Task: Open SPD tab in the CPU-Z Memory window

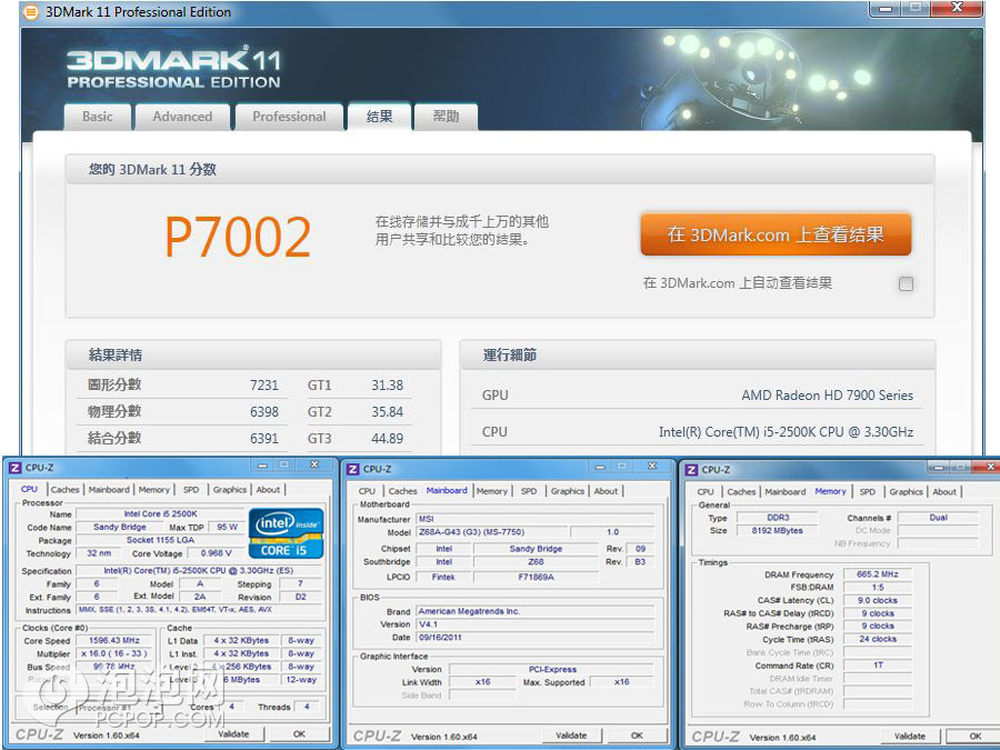Action: (x=867, y=492)
